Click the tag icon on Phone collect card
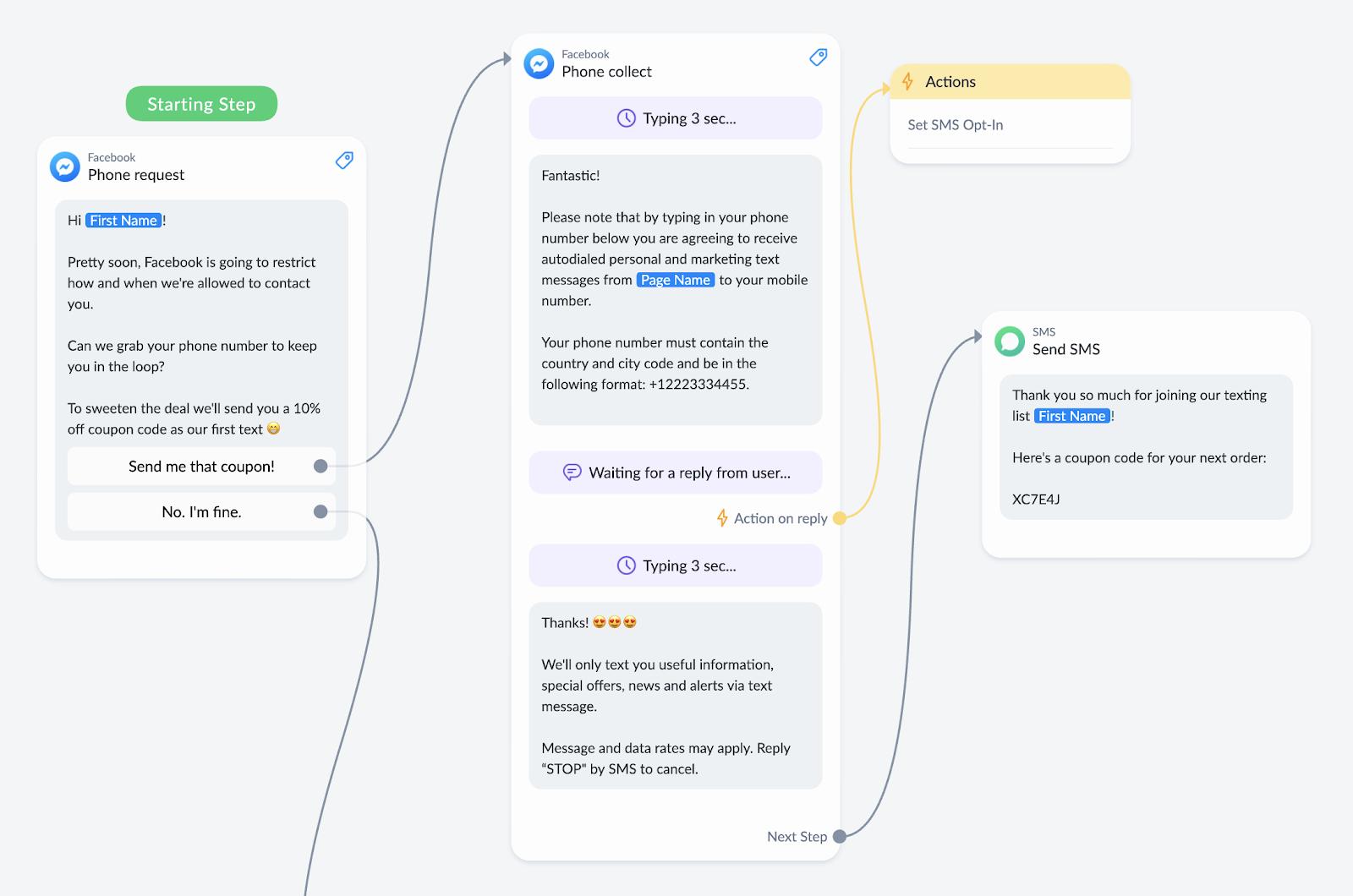The width and height of the screenshot is (1353, 896). (818, 57)
